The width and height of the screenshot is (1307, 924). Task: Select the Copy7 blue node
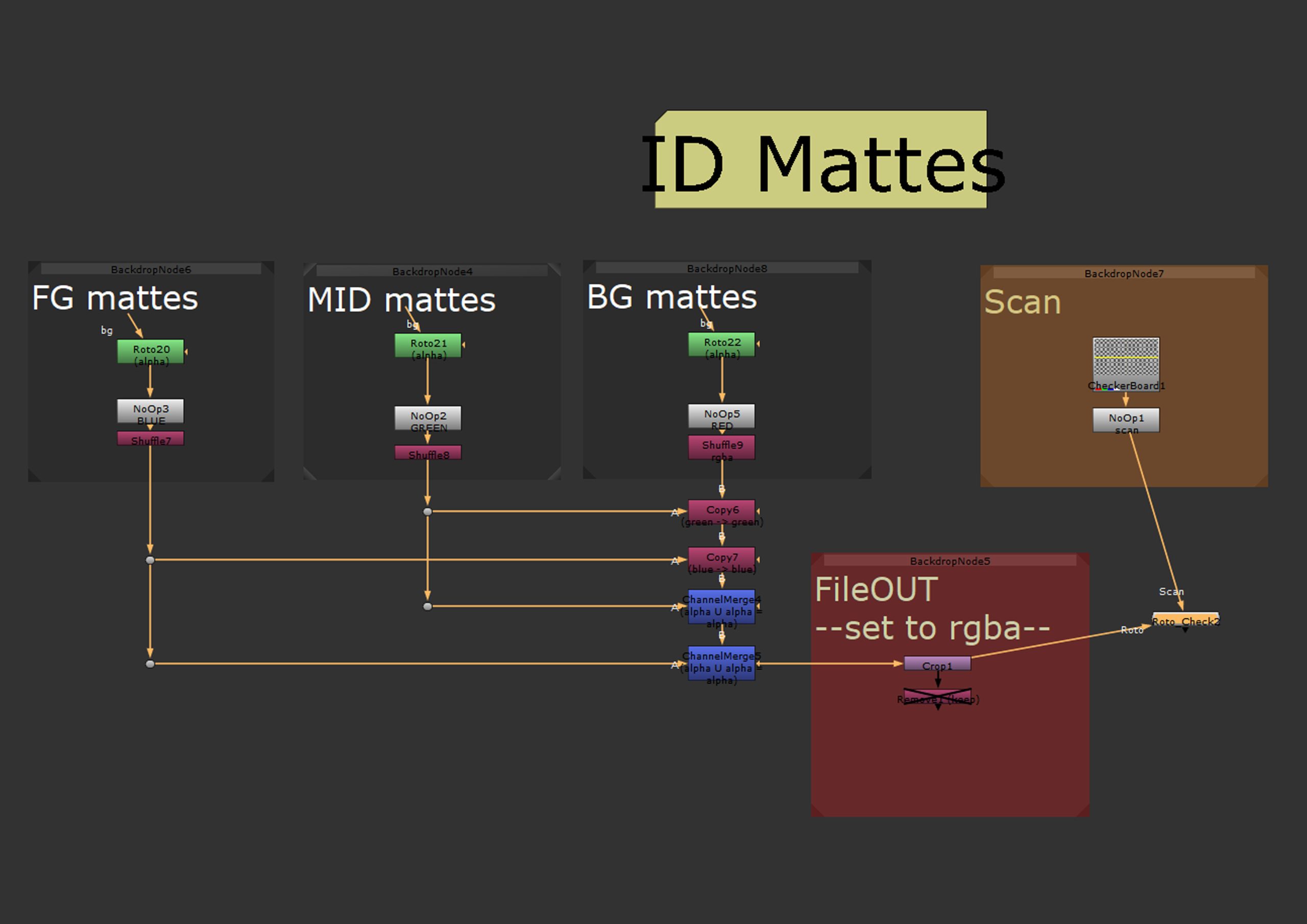point(721,560)
